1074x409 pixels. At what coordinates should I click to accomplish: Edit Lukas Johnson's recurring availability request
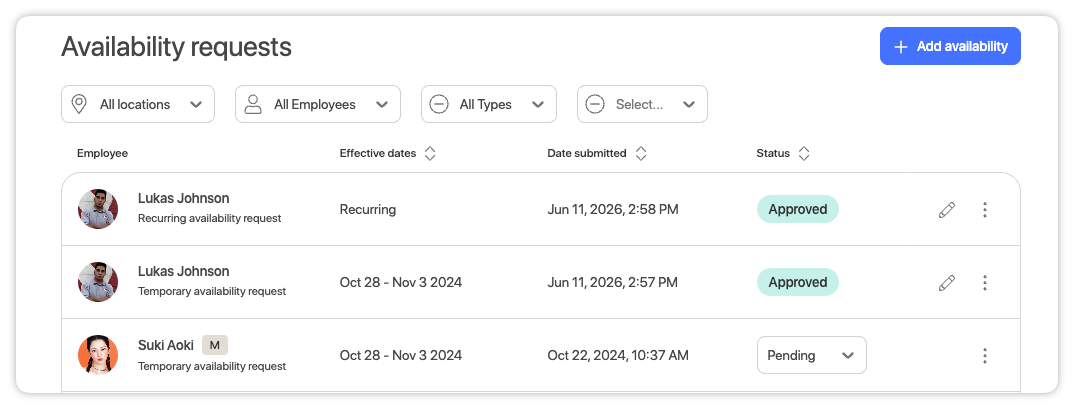coord(947,210)
